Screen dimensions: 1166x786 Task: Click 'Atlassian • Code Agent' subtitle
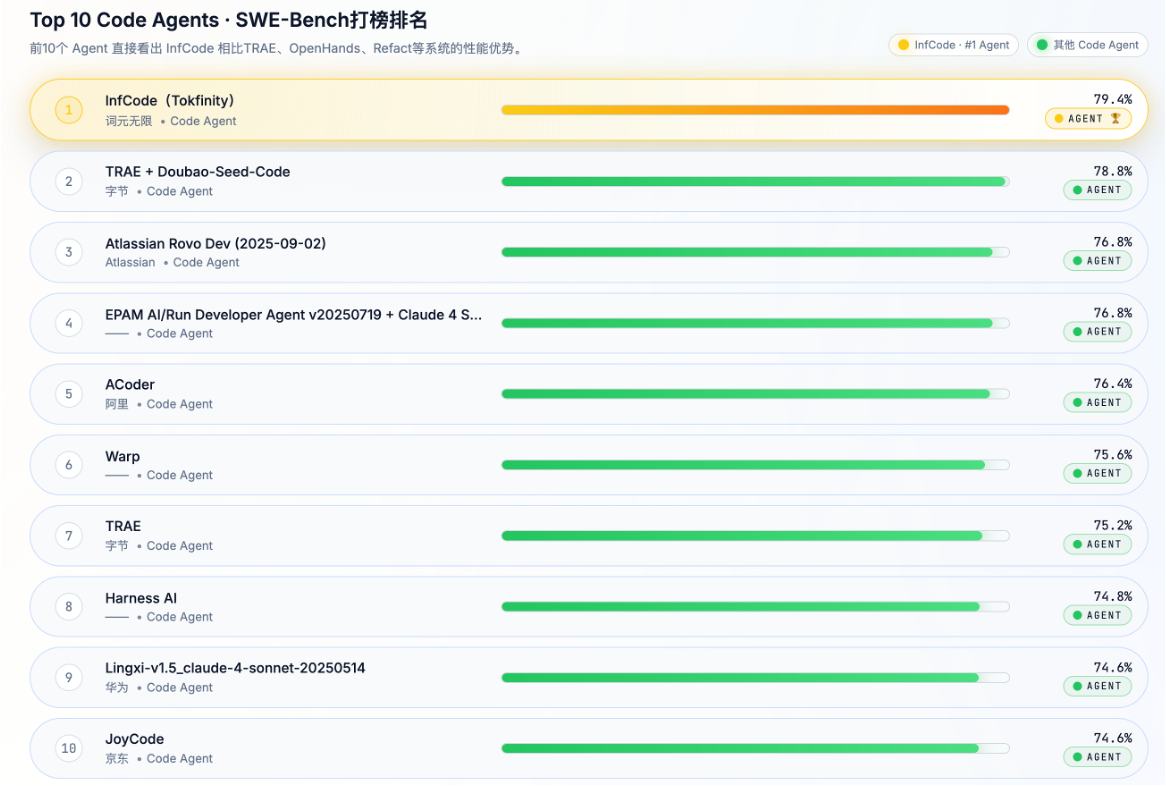pos(172,262)
